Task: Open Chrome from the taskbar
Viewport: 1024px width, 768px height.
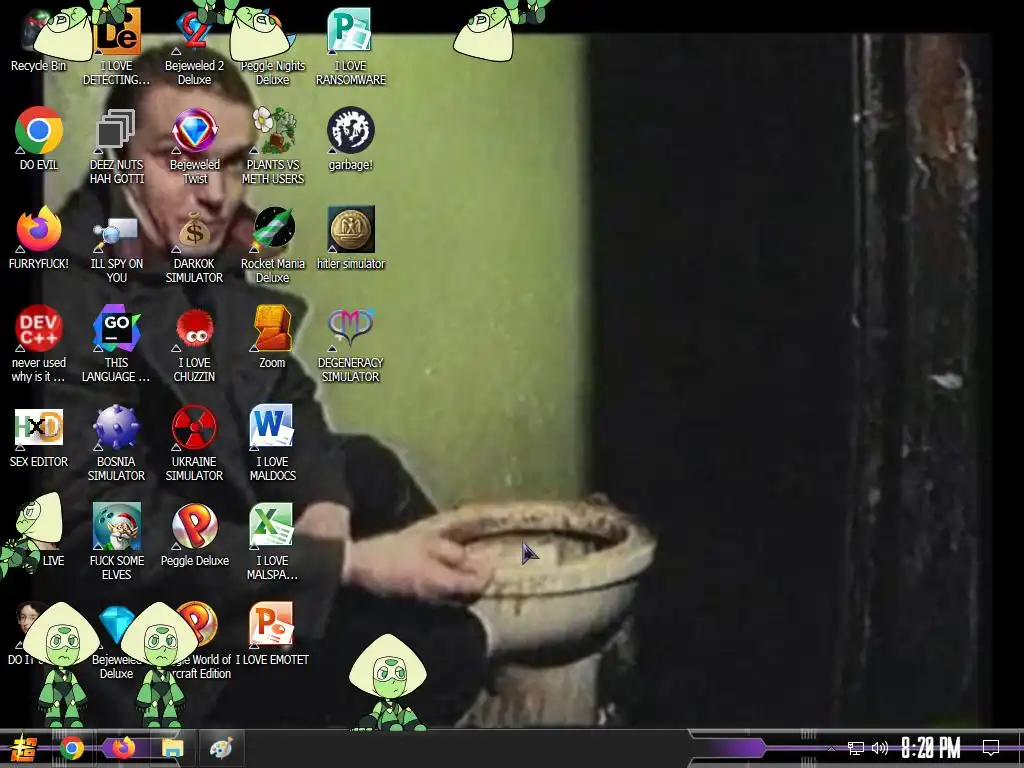Action: pos(72,748)
